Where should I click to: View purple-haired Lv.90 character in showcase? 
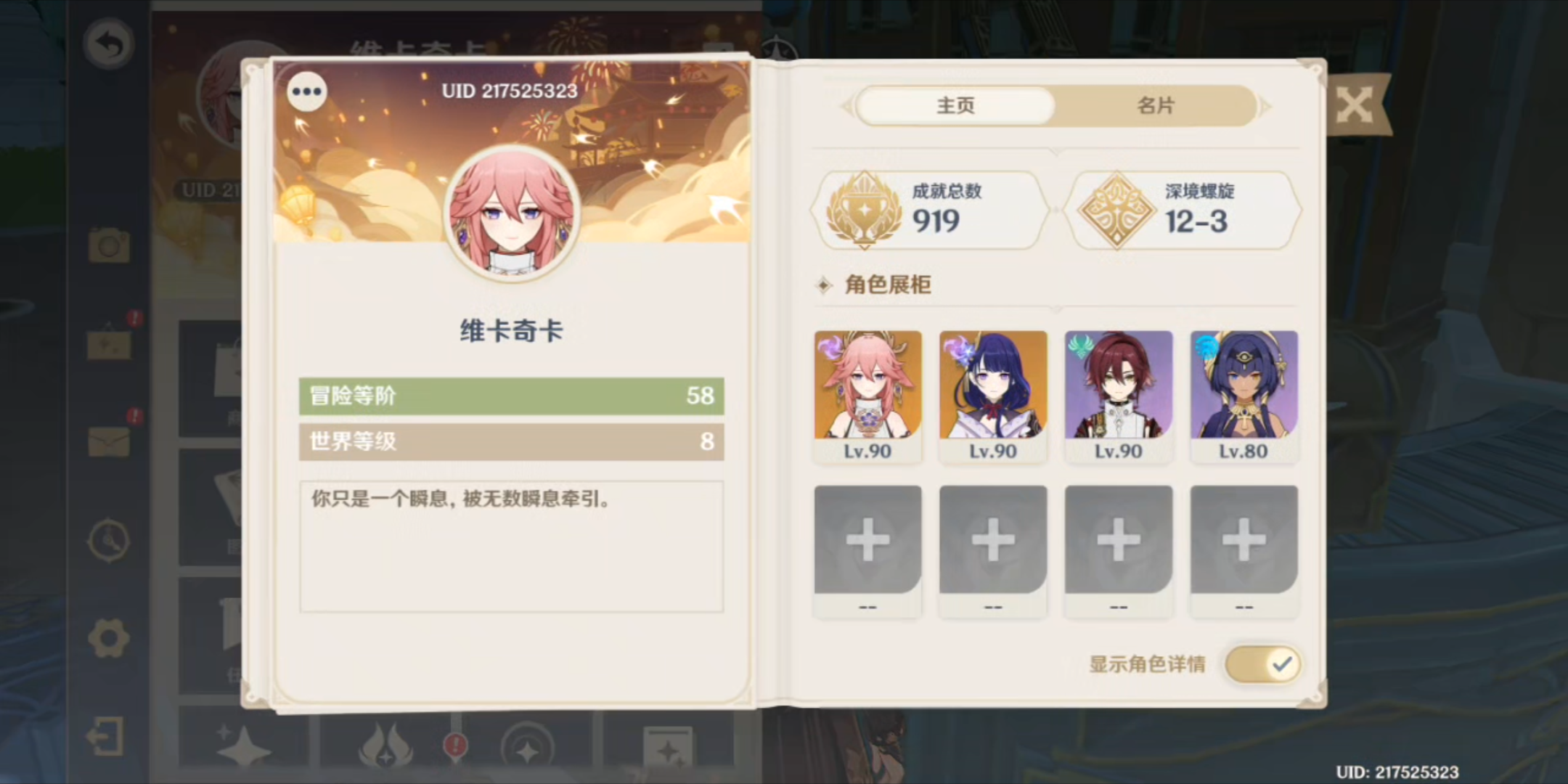click(993, 396)
